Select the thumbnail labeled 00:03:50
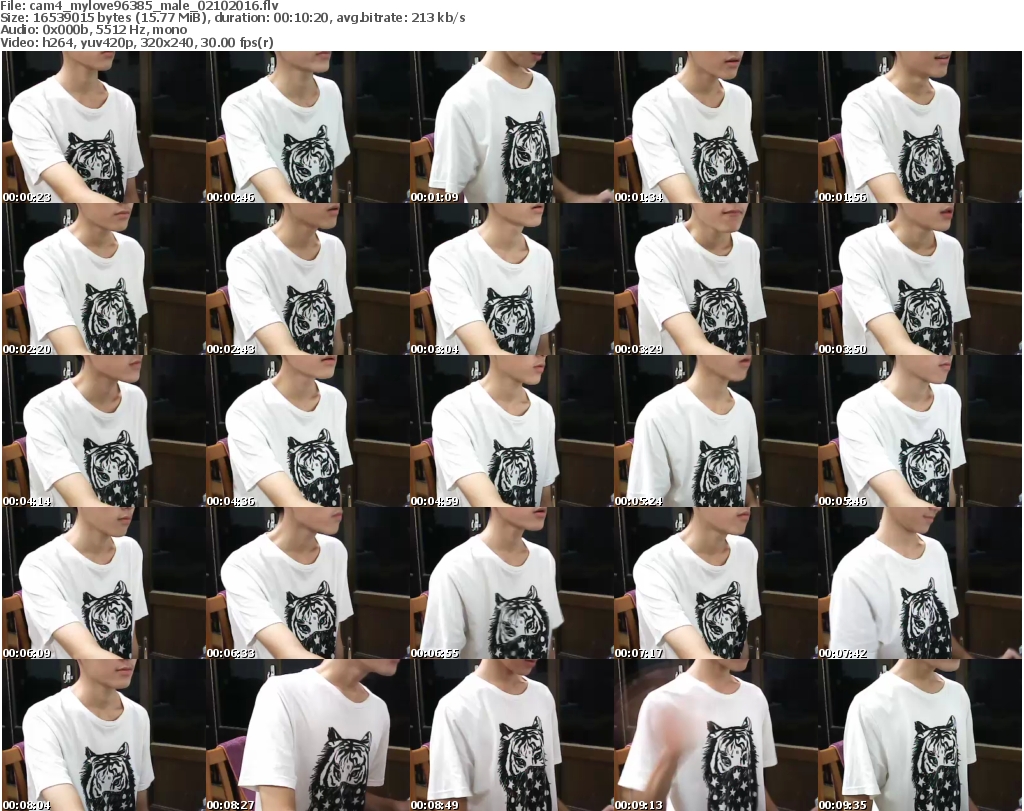Viewport: 1024px width, 811px height. click(920, 279)
